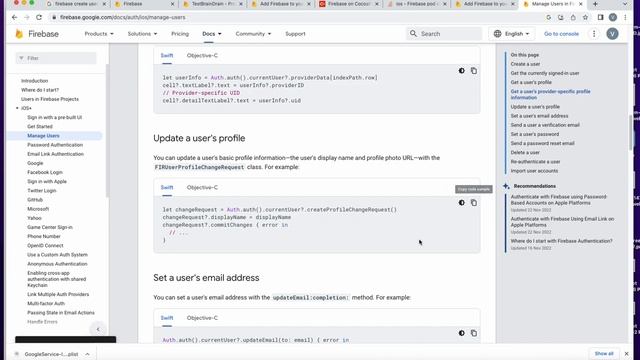Collapse the iOS+ section in the sidebar
Screen dimensions: 640x360
(17, 108)
